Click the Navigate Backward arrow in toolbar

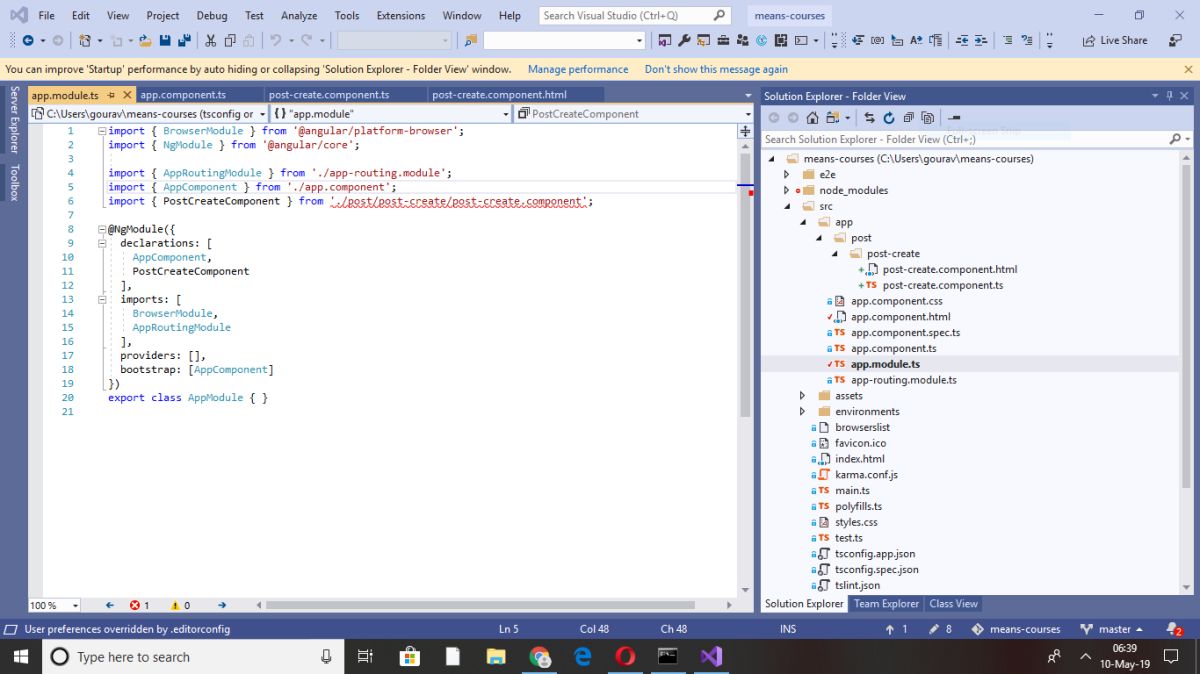(28, 40)
